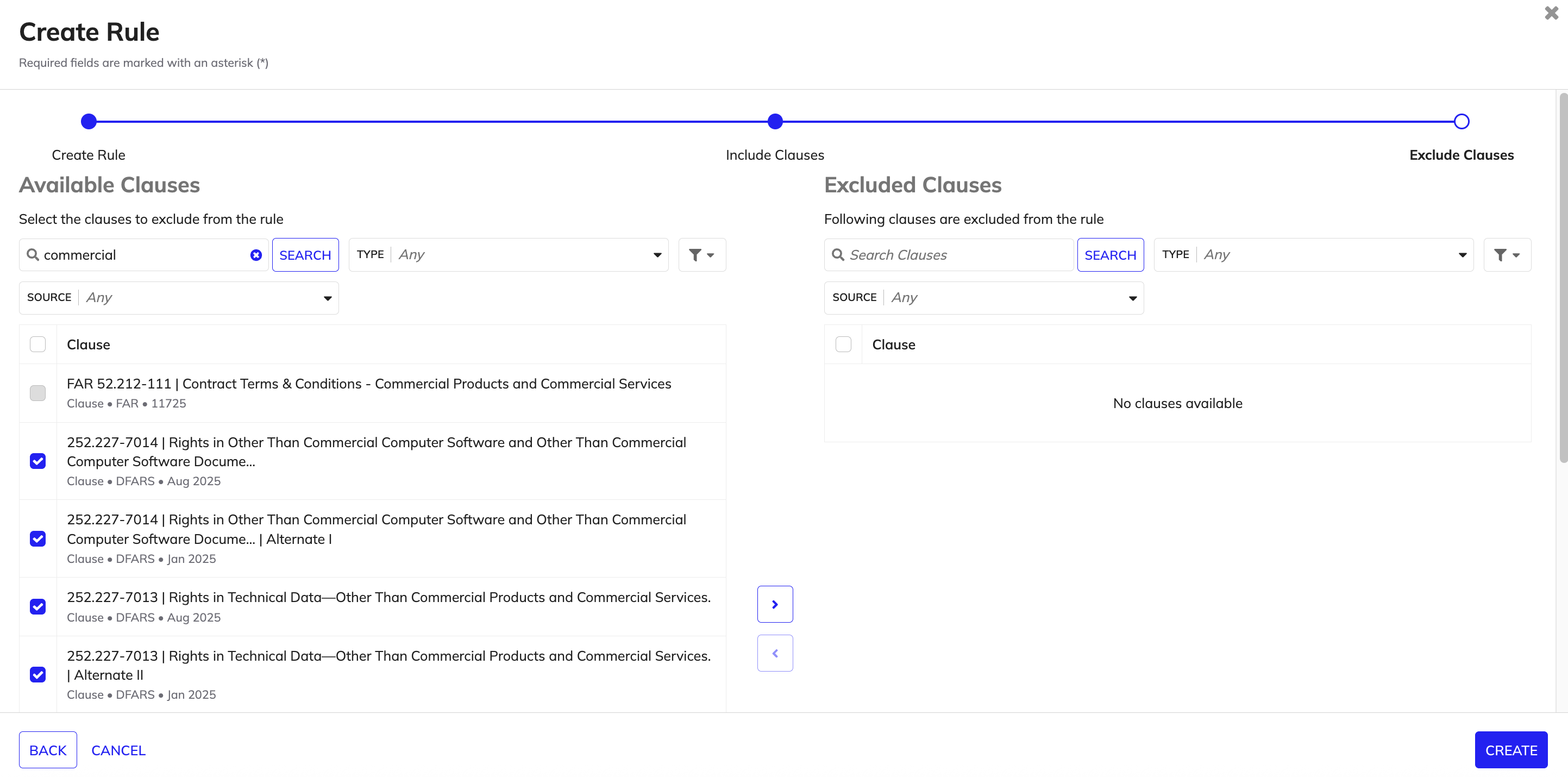Click the CANCEL link

[118, 750]
